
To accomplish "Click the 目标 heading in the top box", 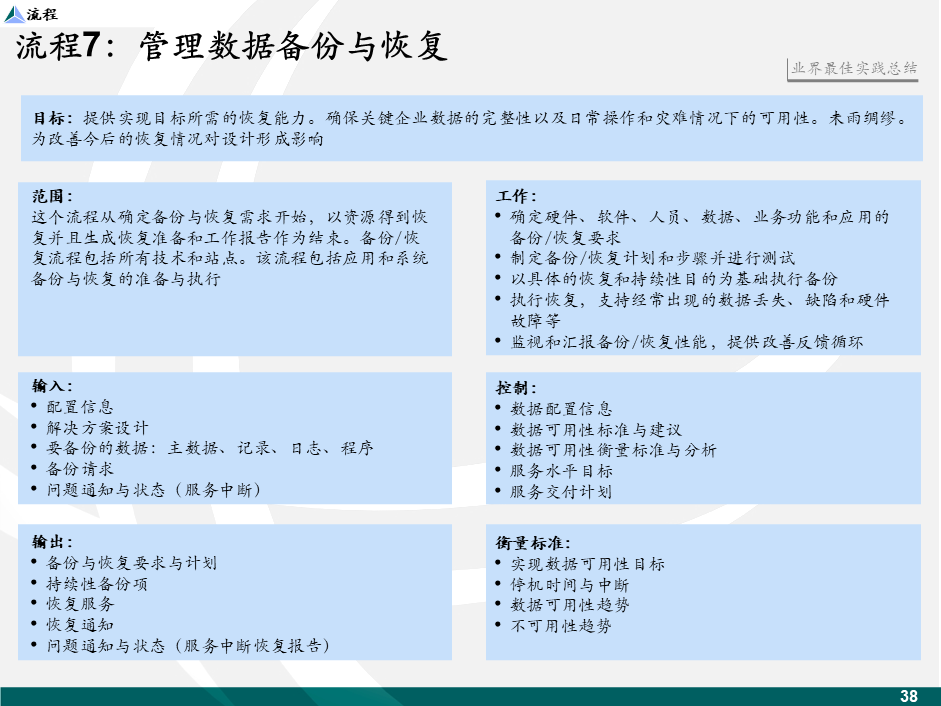I will pos(52,118).
